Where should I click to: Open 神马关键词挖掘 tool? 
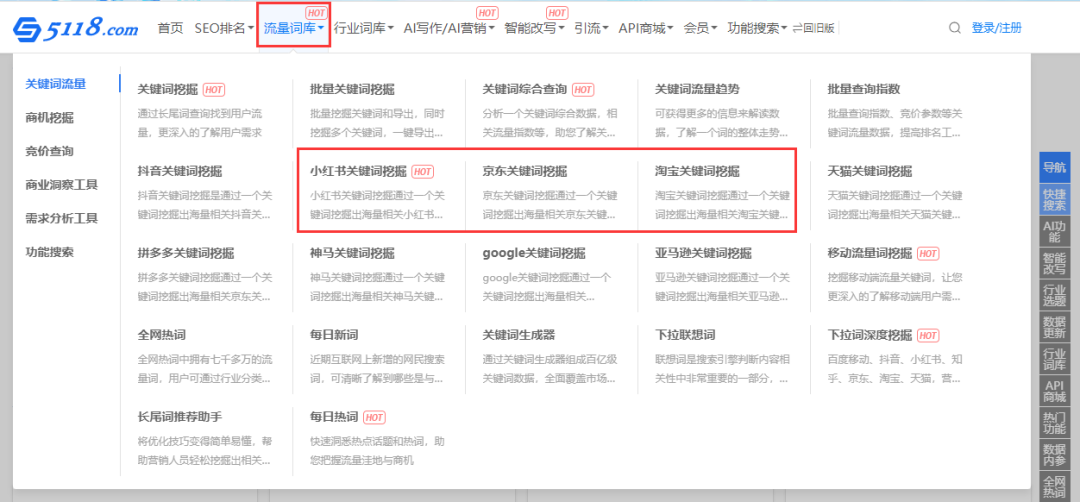352,253
